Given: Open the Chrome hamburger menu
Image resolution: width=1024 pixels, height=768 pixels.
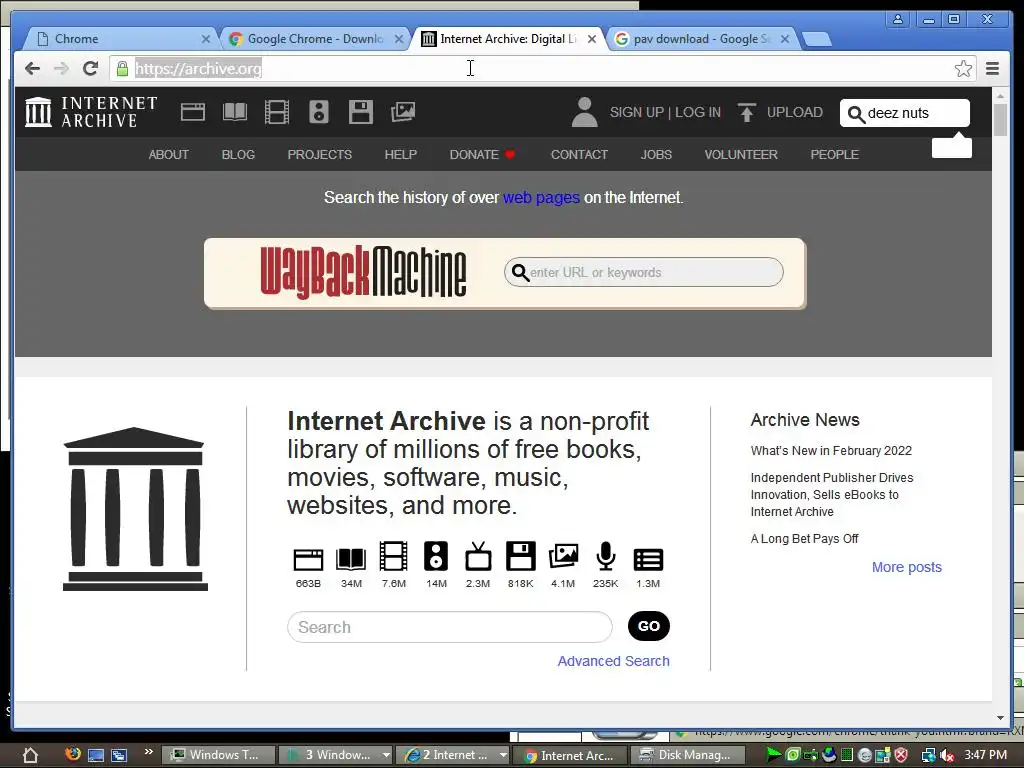Looking at the screenshot, I should pos(993,69).
